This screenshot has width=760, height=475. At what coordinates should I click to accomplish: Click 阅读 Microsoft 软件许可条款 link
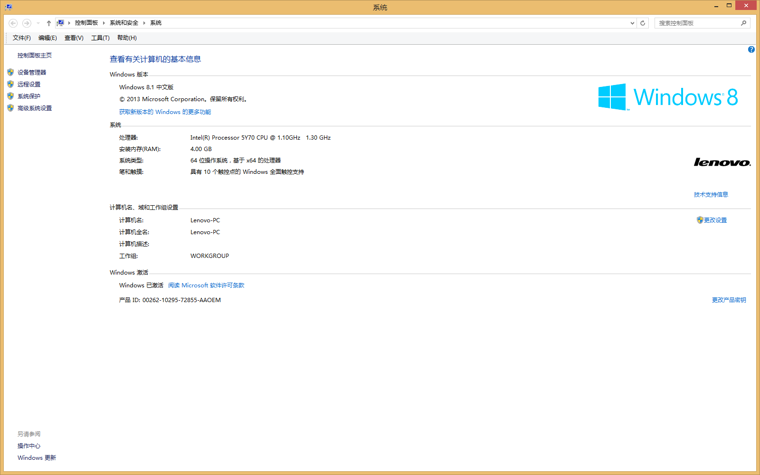coord(206,285)
